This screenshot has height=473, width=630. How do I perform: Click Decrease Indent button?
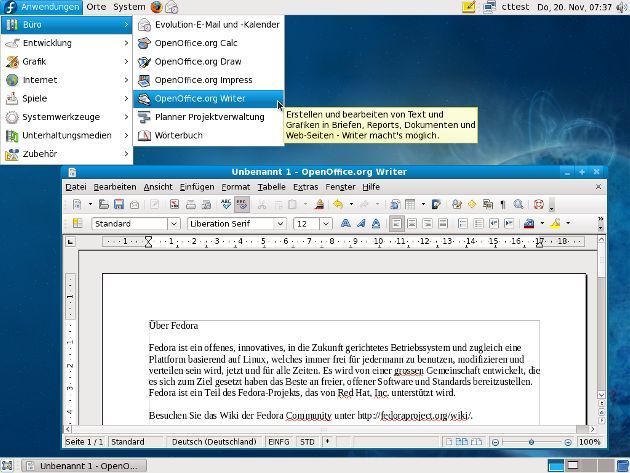[x=494, y=223]
